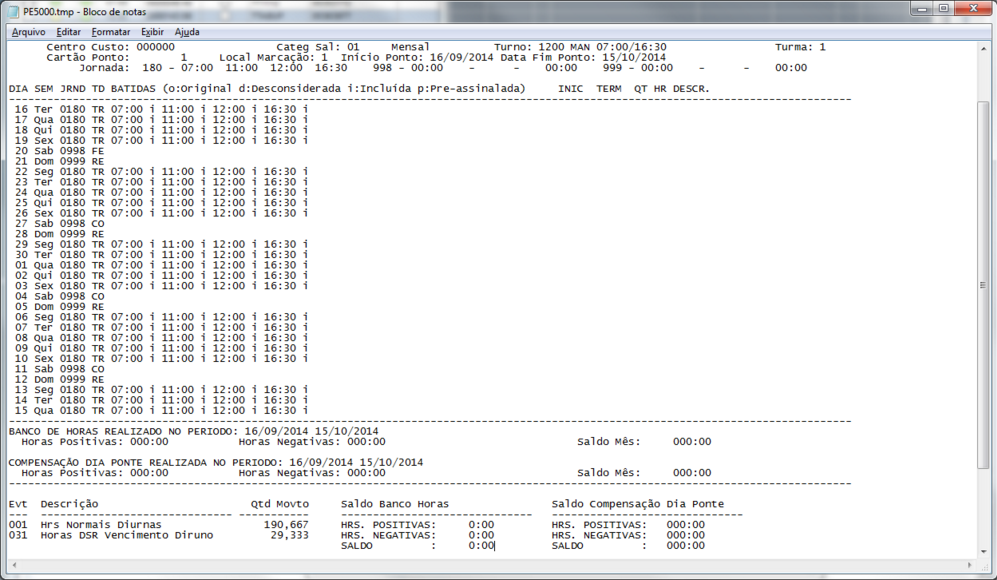Image resolution: width=997 pixels, height=580 pixels.
Task: Click the row '30 Ter 0180 TR'
Action: pyautogui.click(x=162, y=255)
